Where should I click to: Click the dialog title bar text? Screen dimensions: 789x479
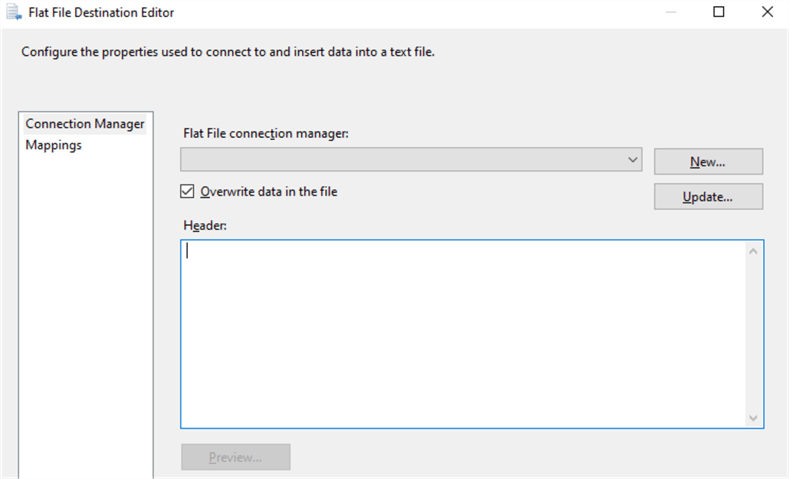coord(102,12)
